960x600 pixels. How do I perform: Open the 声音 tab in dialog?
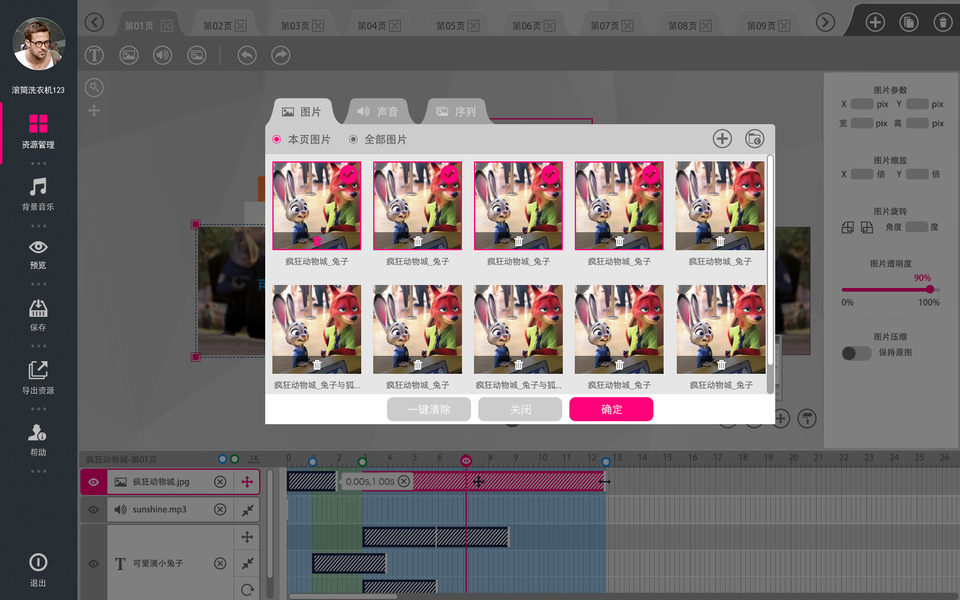[x=378, y=111]
